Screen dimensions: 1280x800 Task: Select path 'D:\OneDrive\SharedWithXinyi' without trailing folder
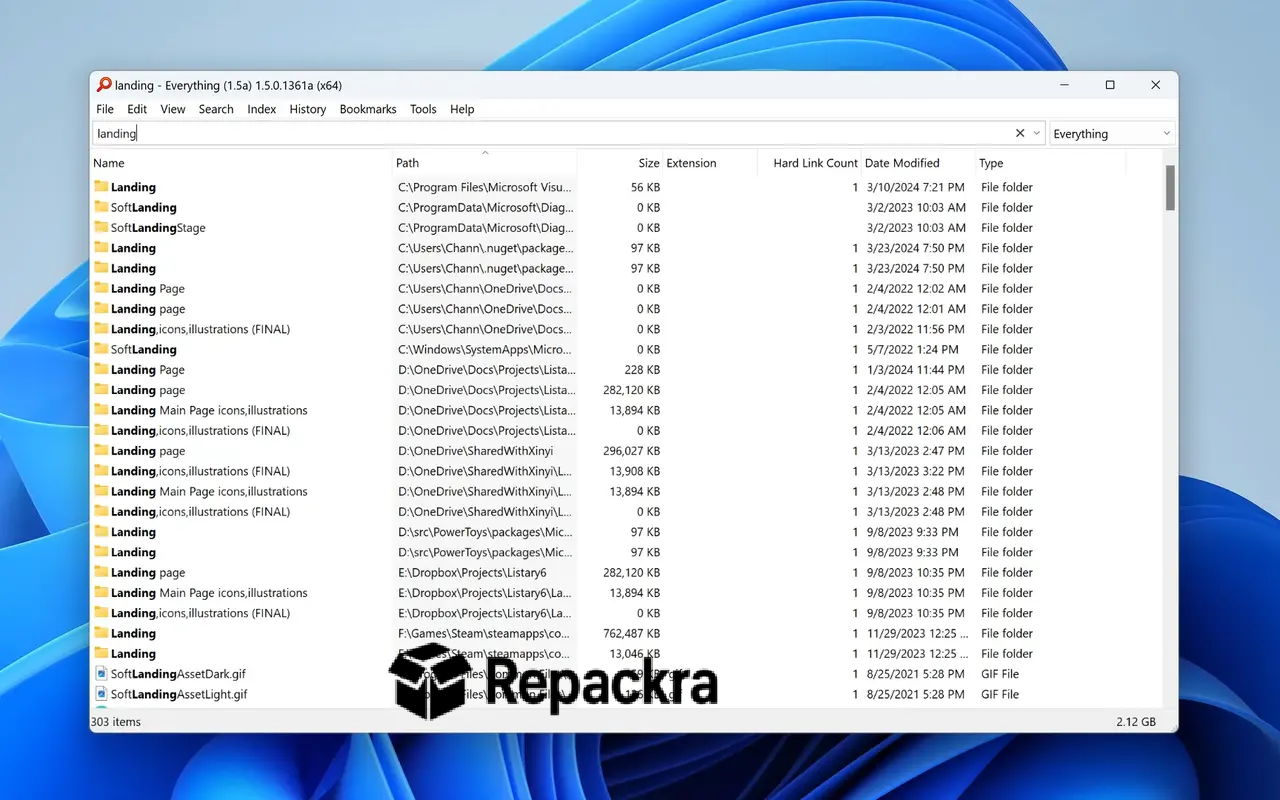(x=475, y=451)
